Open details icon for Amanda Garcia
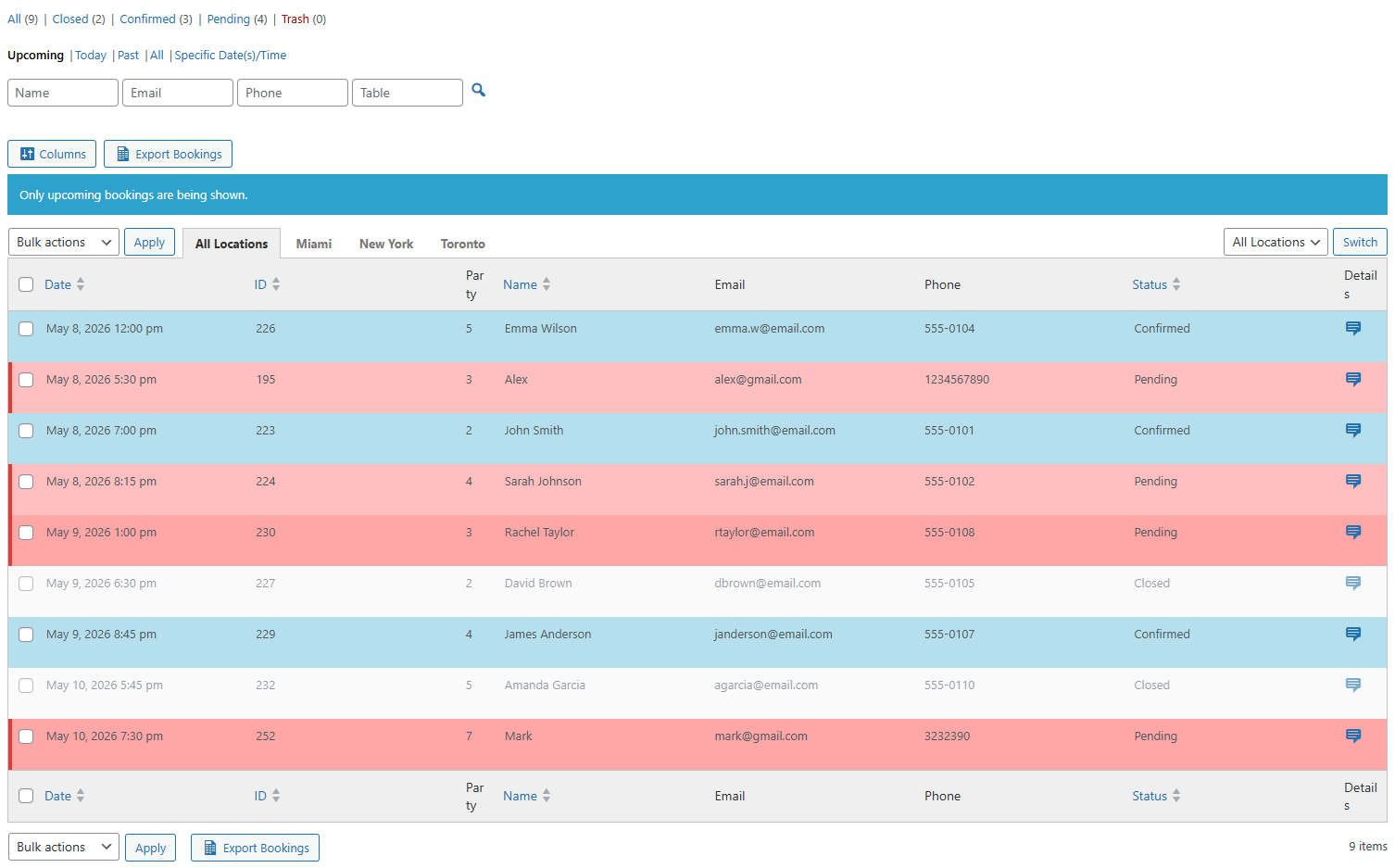Screen dimensions: 1395x868 tap(1352, 686)
